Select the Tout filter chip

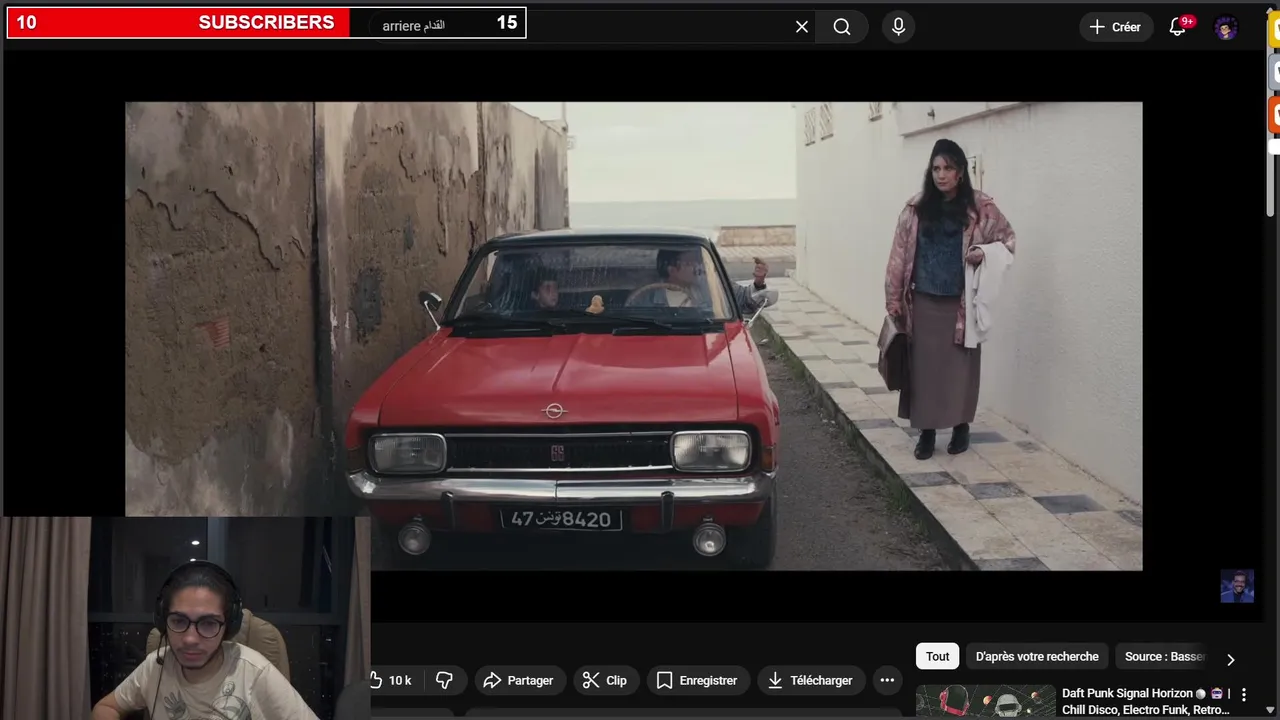(x=937, y=656)
